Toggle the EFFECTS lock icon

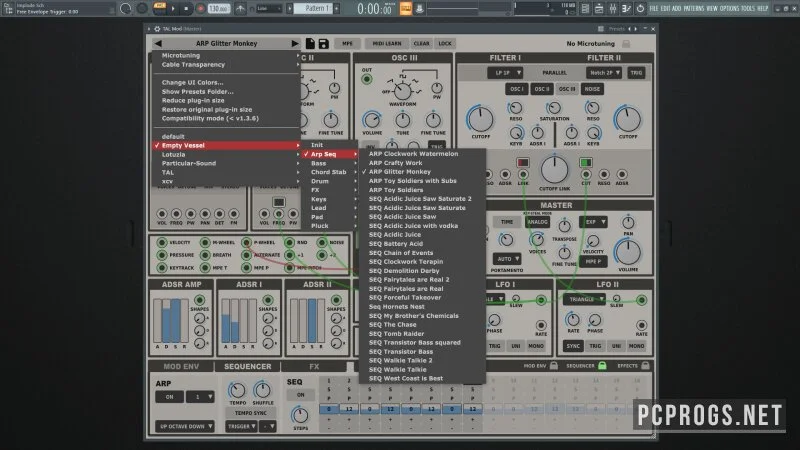click(645, 365)
